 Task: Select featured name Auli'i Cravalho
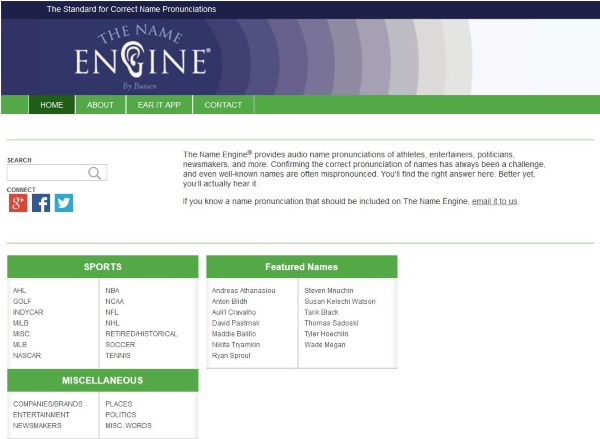[234, 312]
